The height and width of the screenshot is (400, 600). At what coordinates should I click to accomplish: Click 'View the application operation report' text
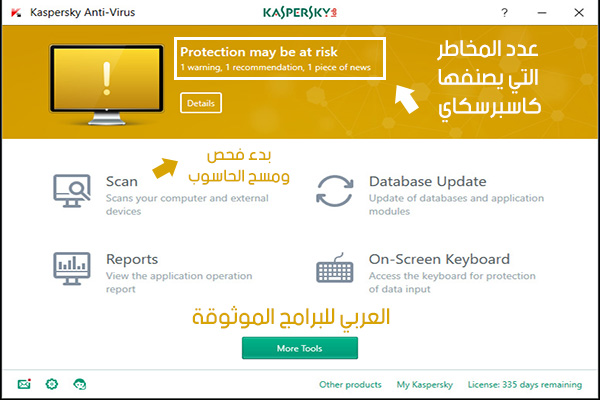click(179, 282)
